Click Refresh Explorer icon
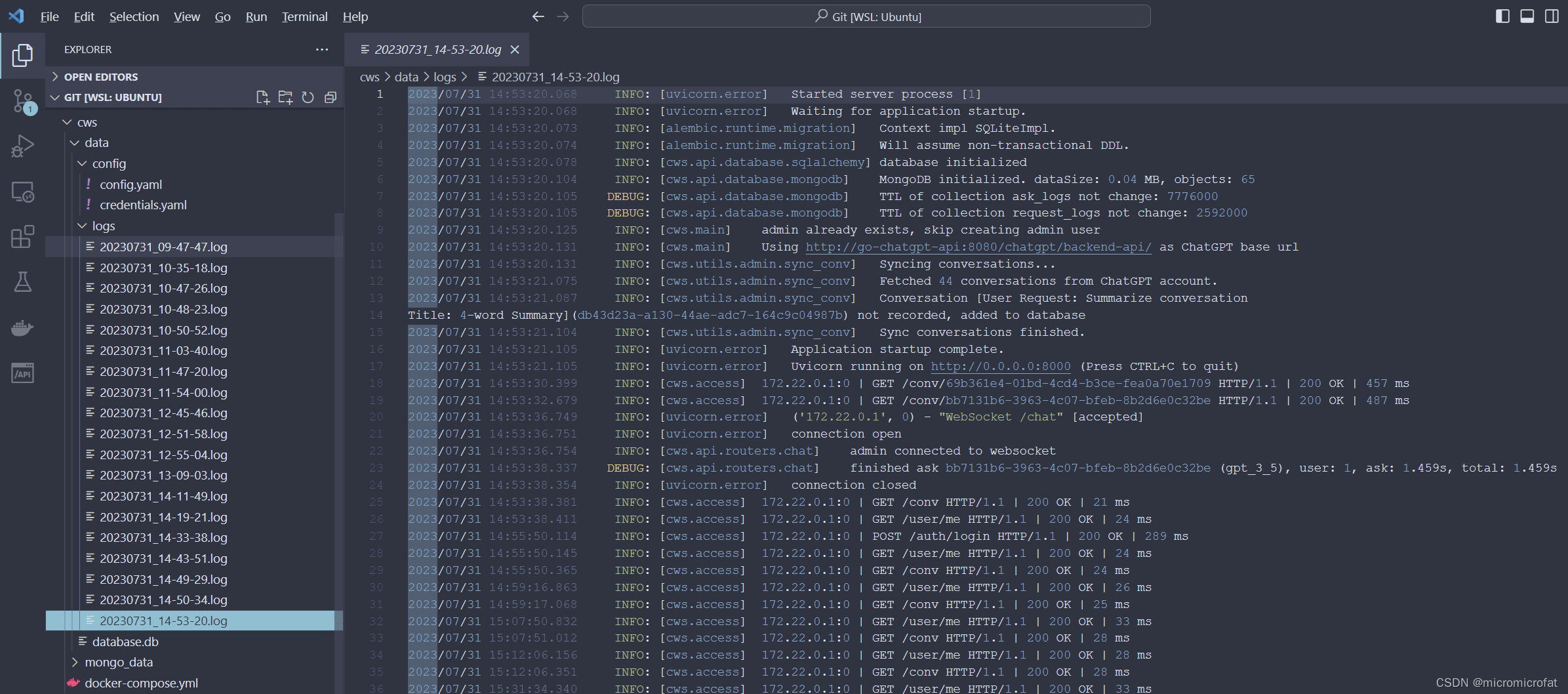This screenshot has height=694, width=1568. click(308, 97)
